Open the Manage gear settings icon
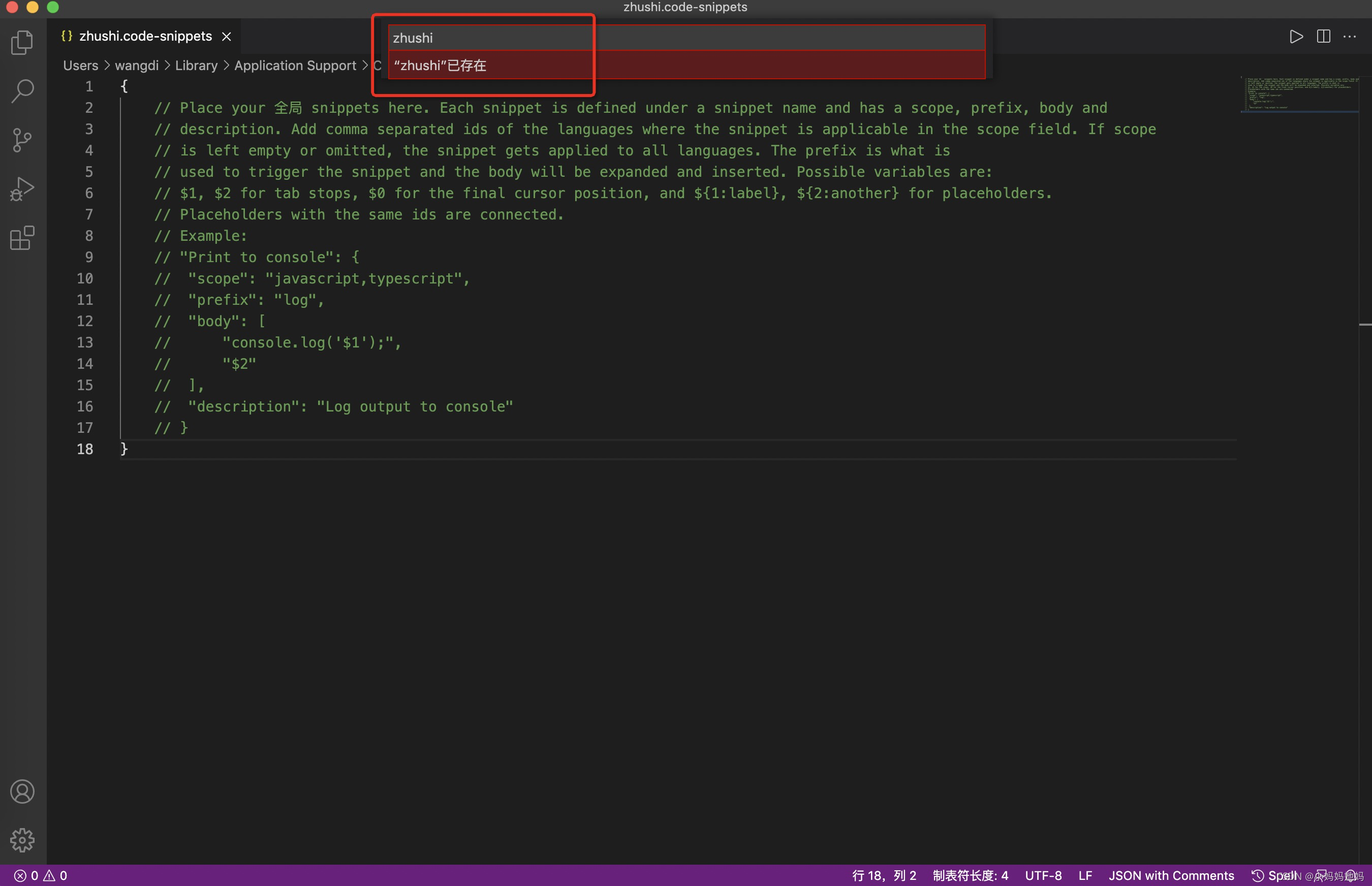1372x886 pixels. [x=22, y=840]
